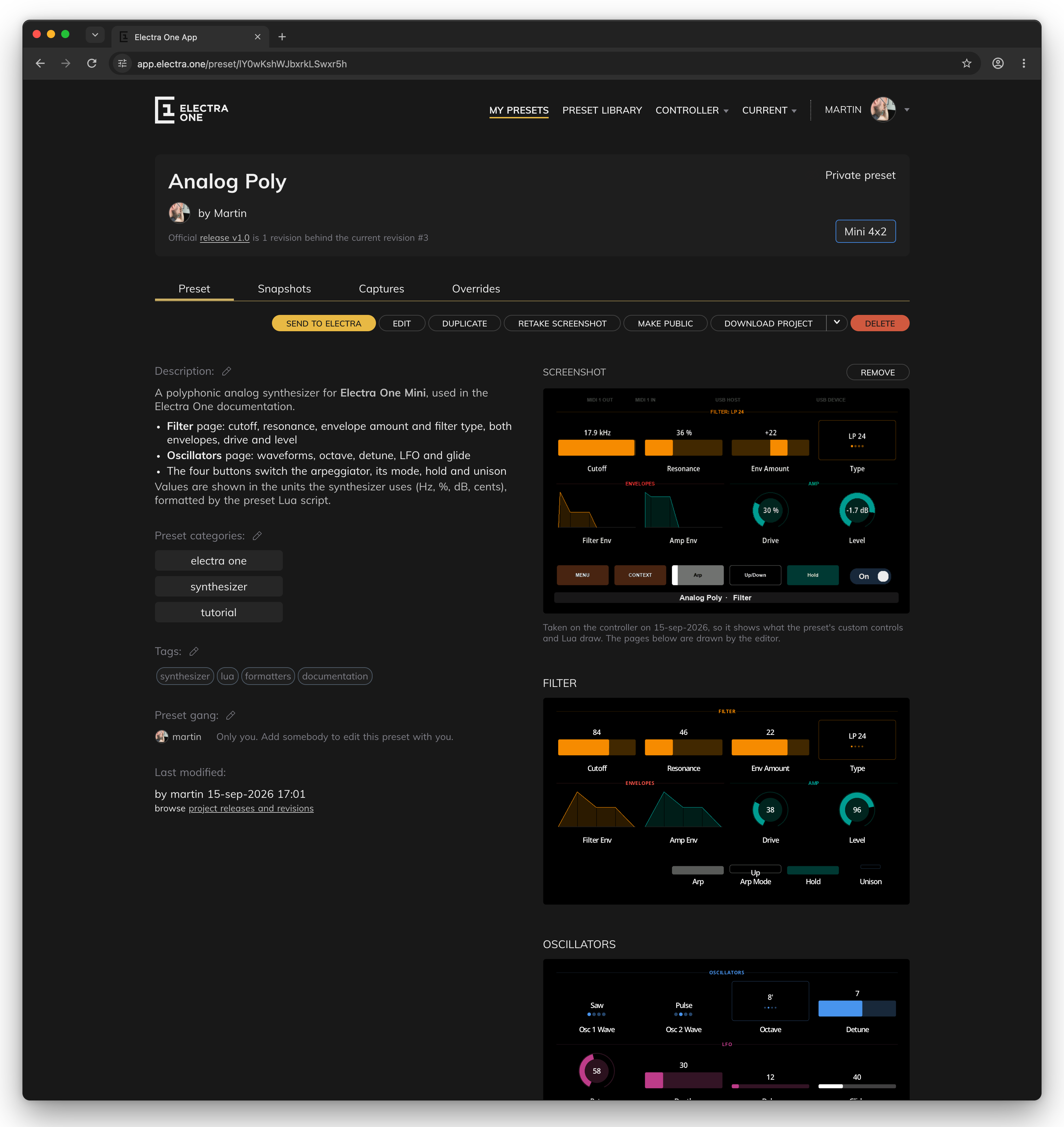
Task: Open the site information icon in address bar
Action: [122, 64]
